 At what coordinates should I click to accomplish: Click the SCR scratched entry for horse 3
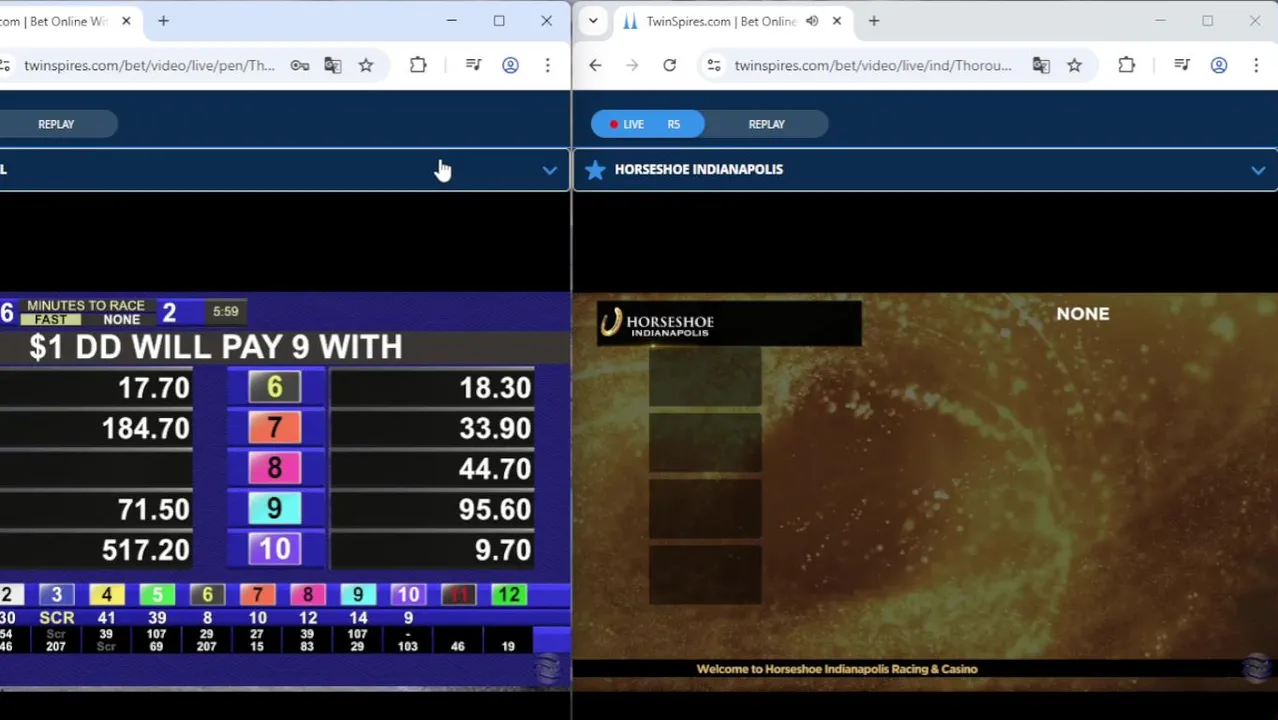point(56,618)
